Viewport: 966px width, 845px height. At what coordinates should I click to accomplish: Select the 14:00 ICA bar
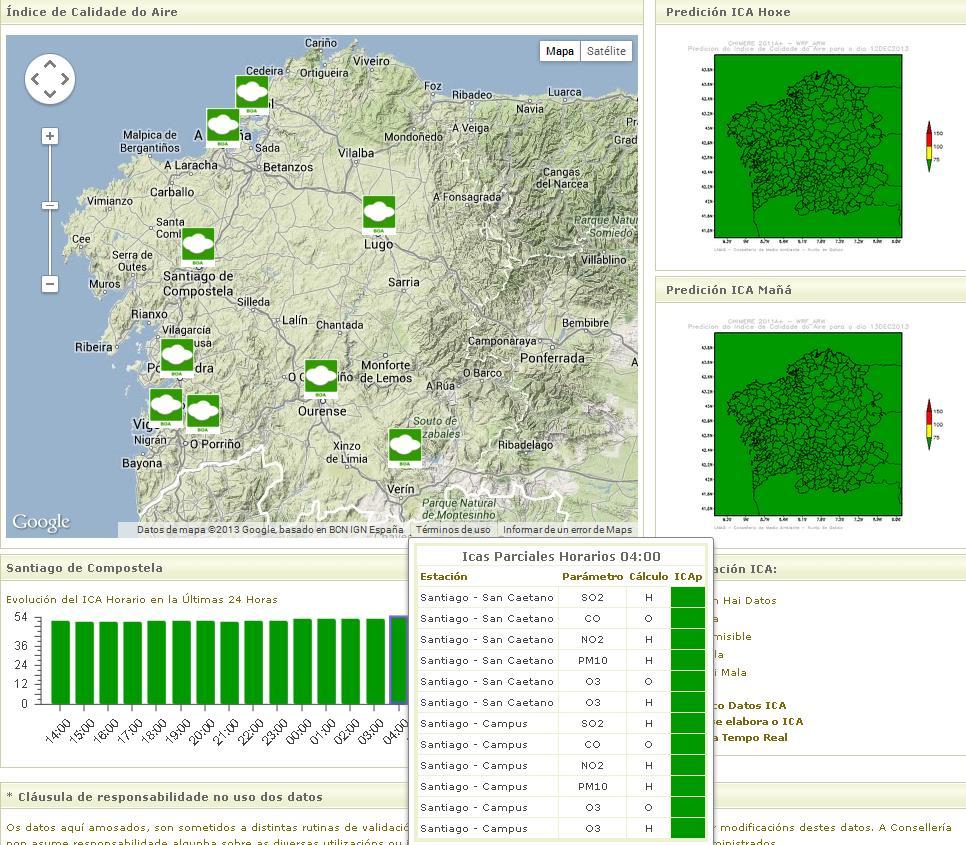60,662
